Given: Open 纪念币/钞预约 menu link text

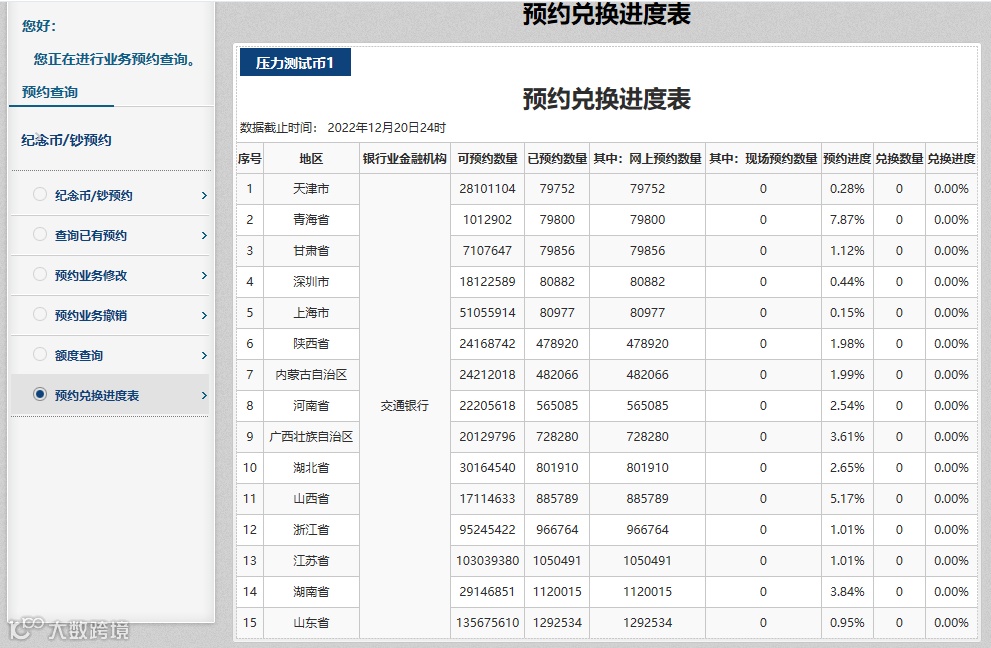Looking at the screenshot, I should point(94,195).
